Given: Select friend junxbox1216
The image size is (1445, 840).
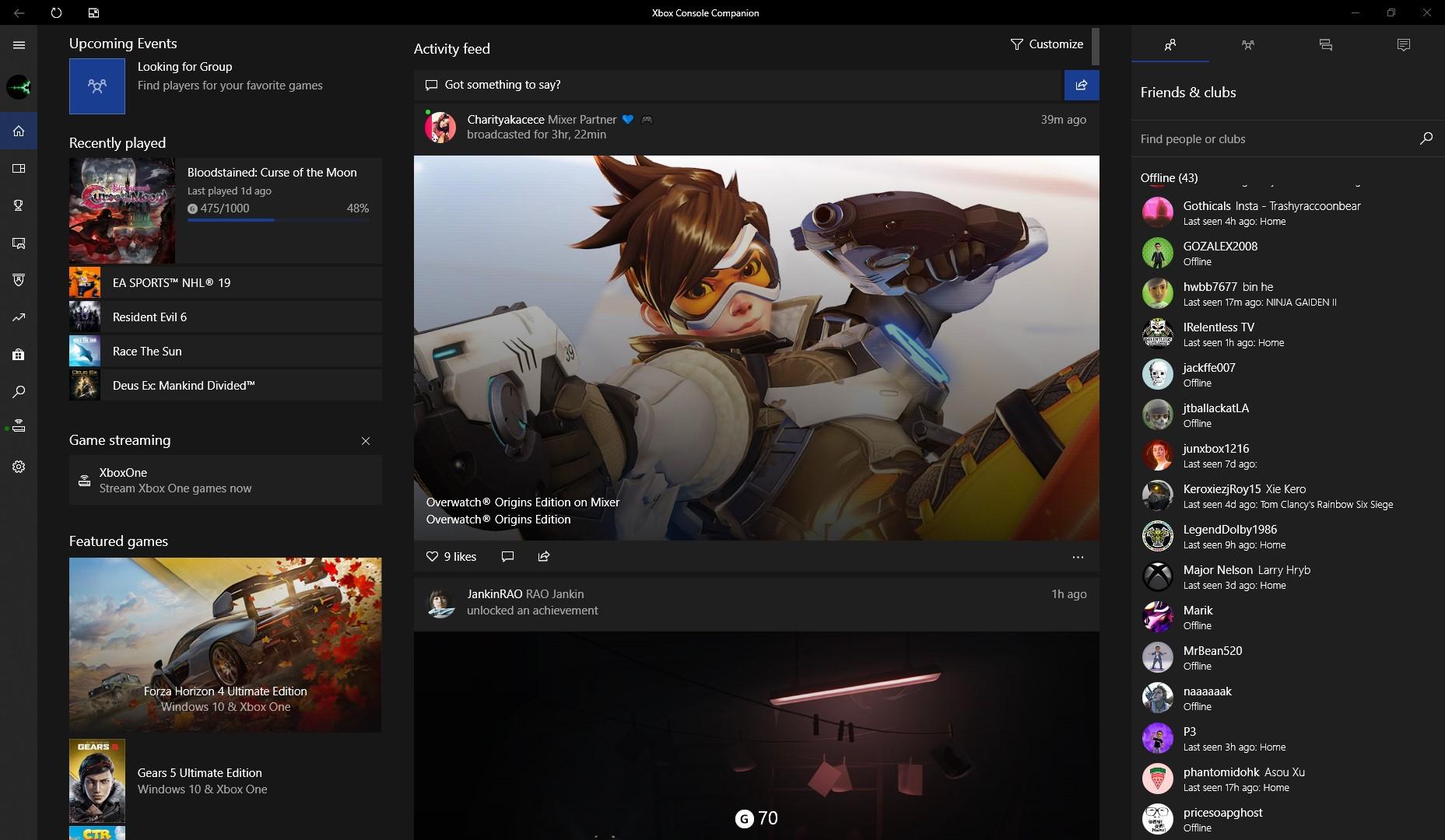Looking at the screenshot, I should click(1288, 455).
